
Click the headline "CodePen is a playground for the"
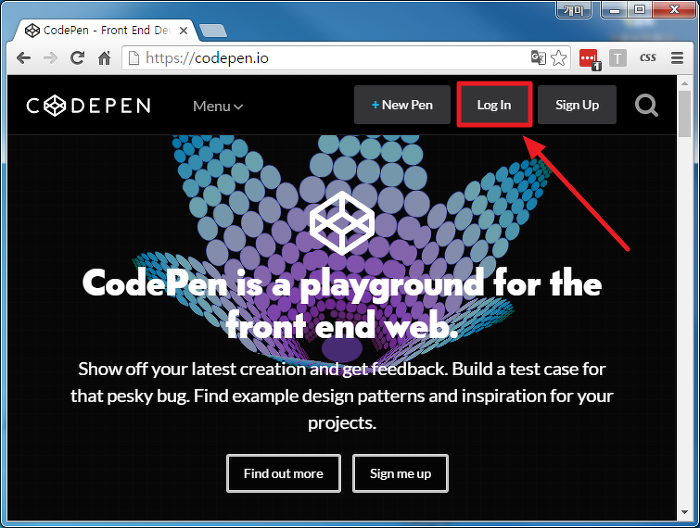coord(342,284)
